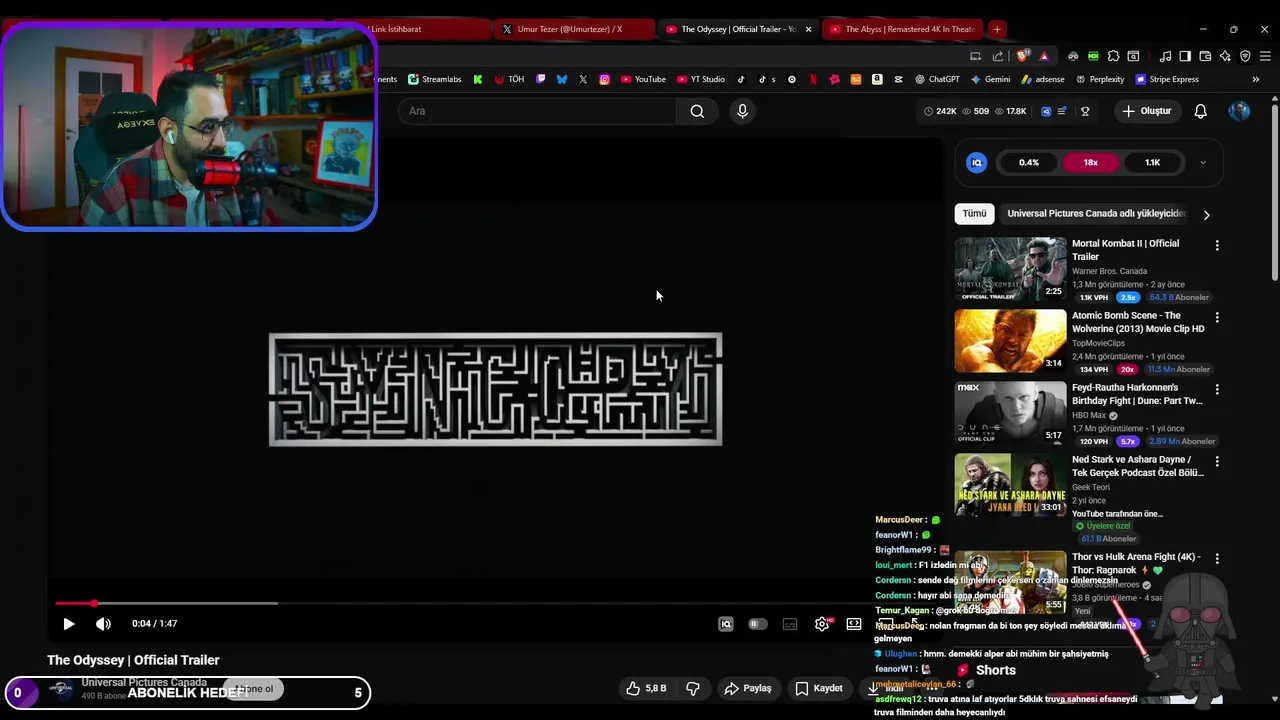
Task: Open adsense bookmark
Action: pyautogui.click(x=1043, y=79)
